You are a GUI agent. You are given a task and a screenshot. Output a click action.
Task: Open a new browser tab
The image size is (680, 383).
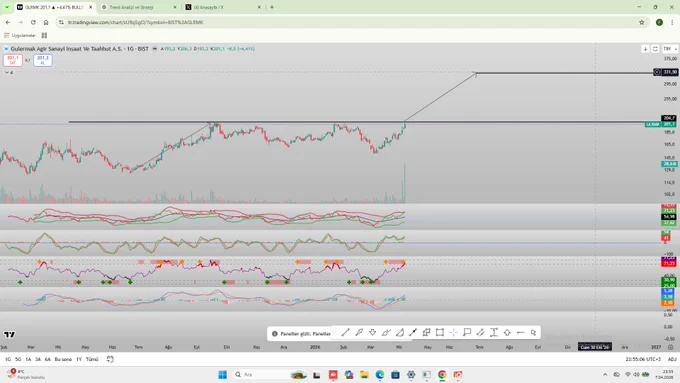pos(272,7)
